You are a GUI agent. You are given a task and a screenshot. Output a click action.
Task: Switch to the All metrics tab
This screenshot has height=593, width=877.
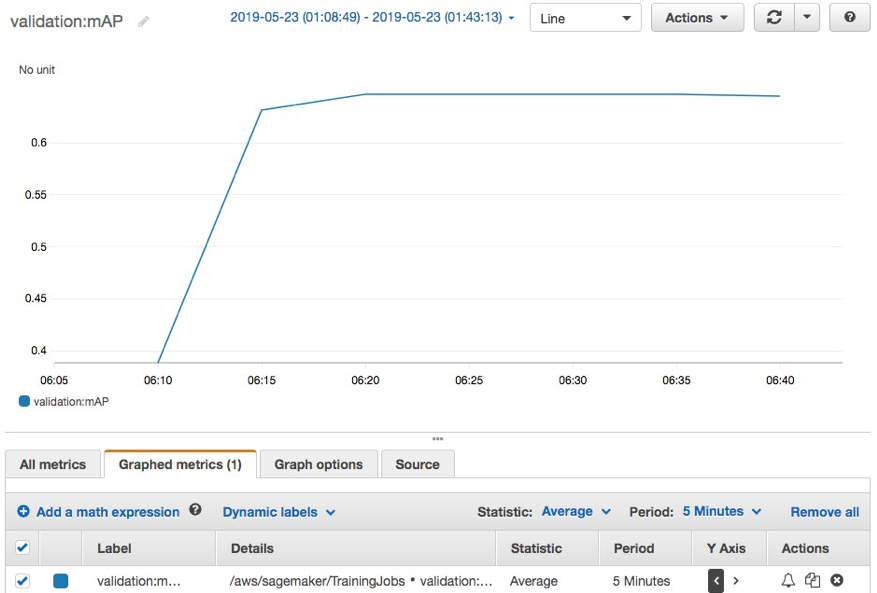point(52,463)
